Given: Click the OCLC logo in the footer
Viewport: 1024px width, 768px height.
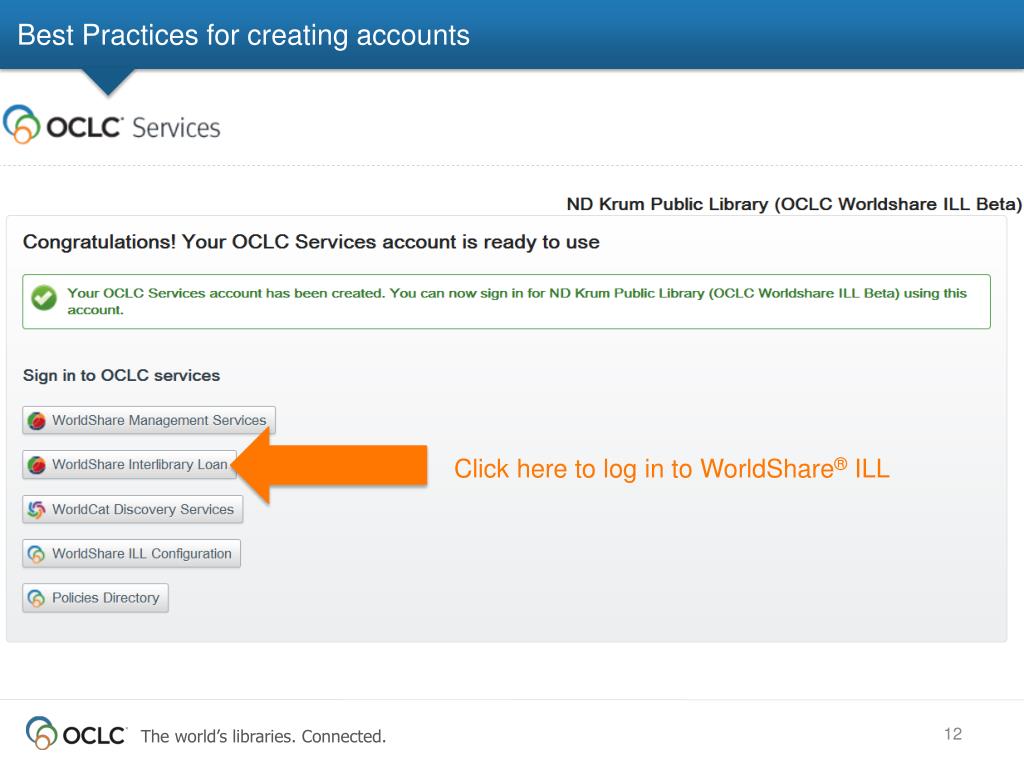Looking at the screenshot, I should point(76,733).
